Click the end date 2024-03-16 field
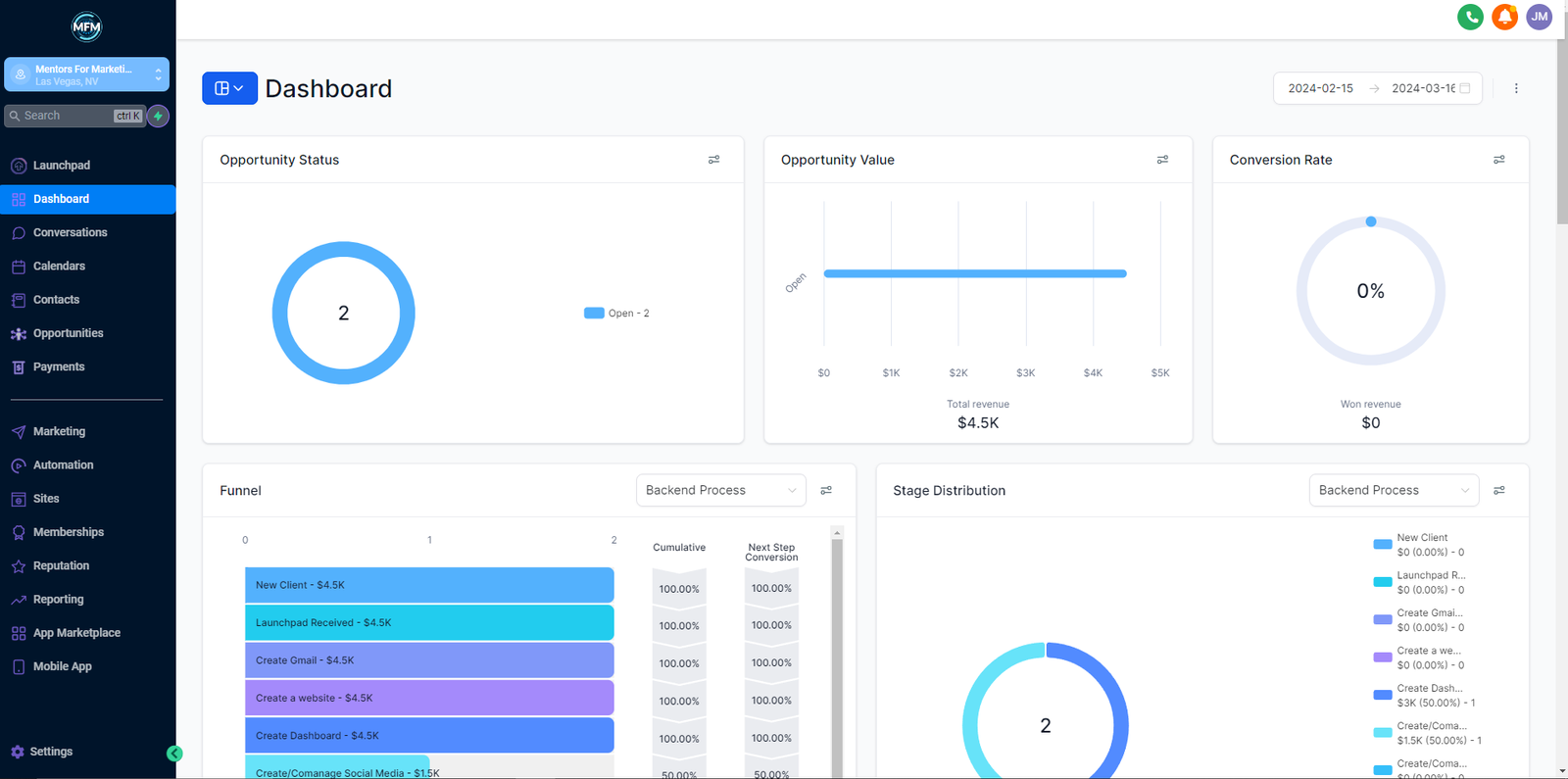 1423,88
